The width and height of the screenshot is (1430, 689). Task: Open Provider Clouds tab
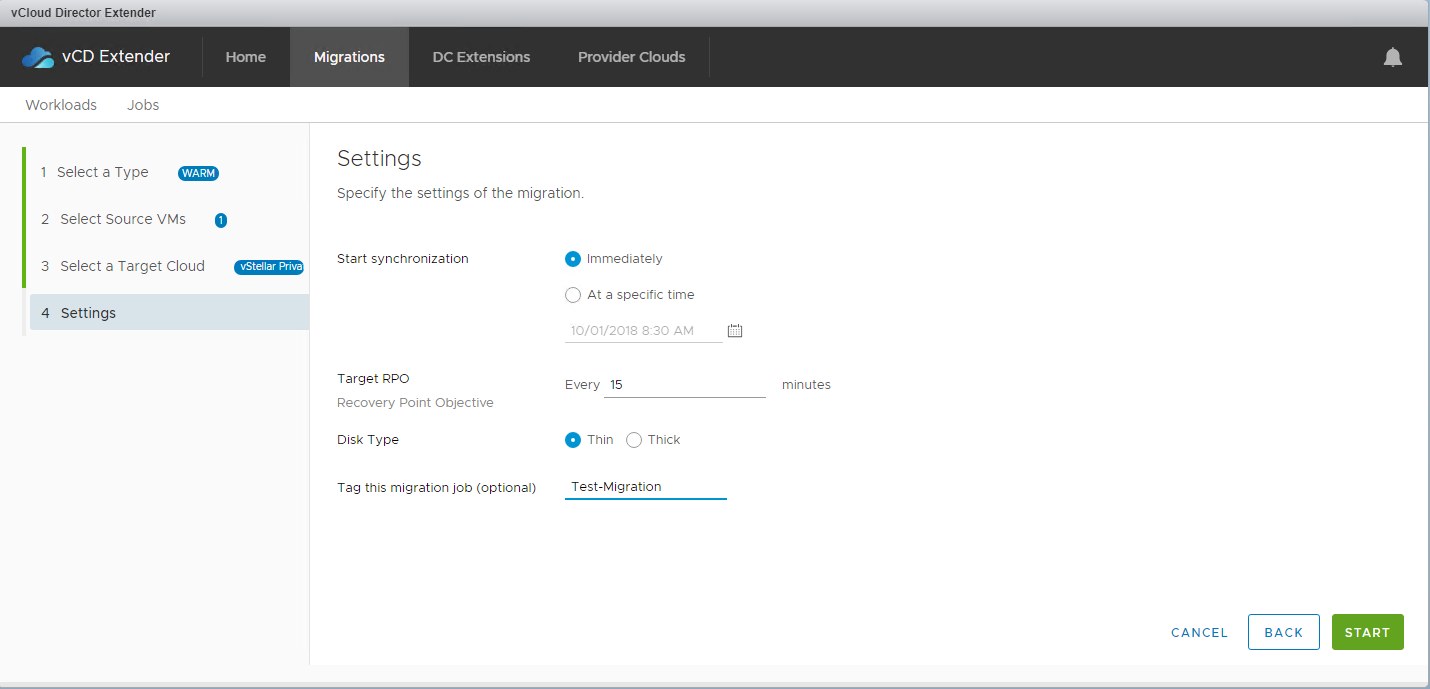pyautogui.click(x=631, y=57)
